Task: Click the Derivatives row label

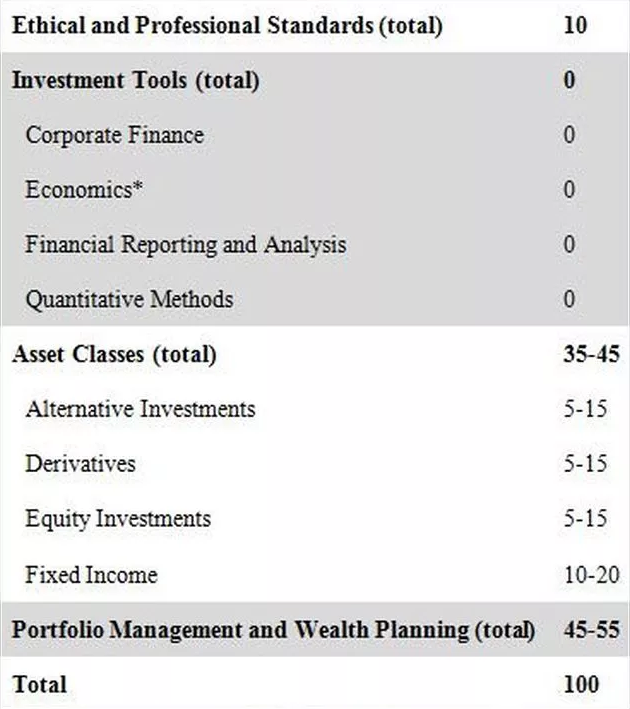Action: coord(80,464)
